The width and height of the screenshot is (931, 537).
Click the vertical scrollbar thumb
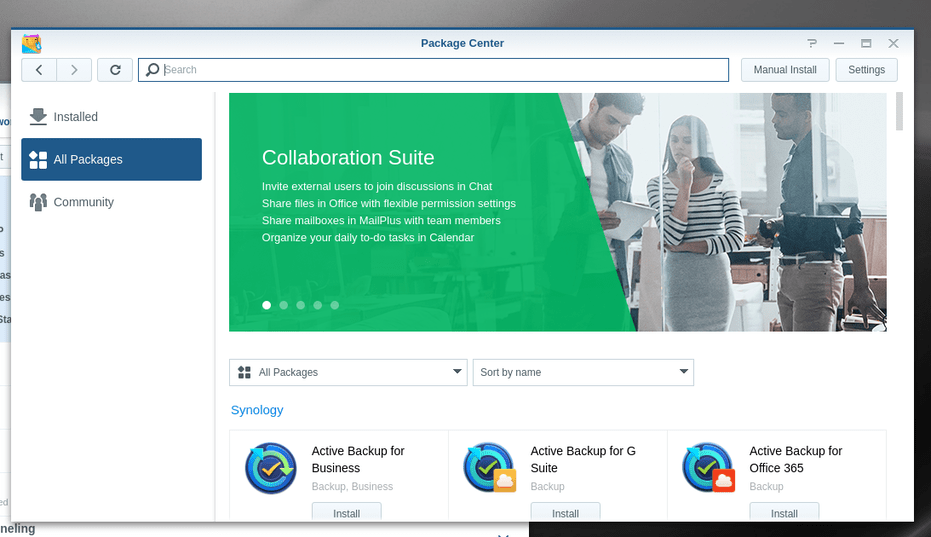899,111
